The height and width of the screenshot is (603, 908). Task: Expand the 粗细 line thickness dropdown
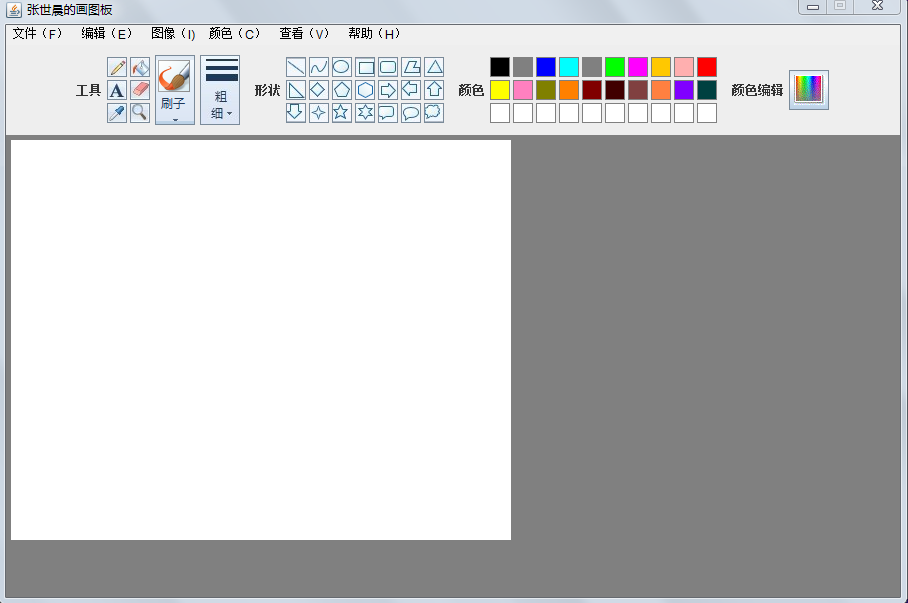pos(220,90)
